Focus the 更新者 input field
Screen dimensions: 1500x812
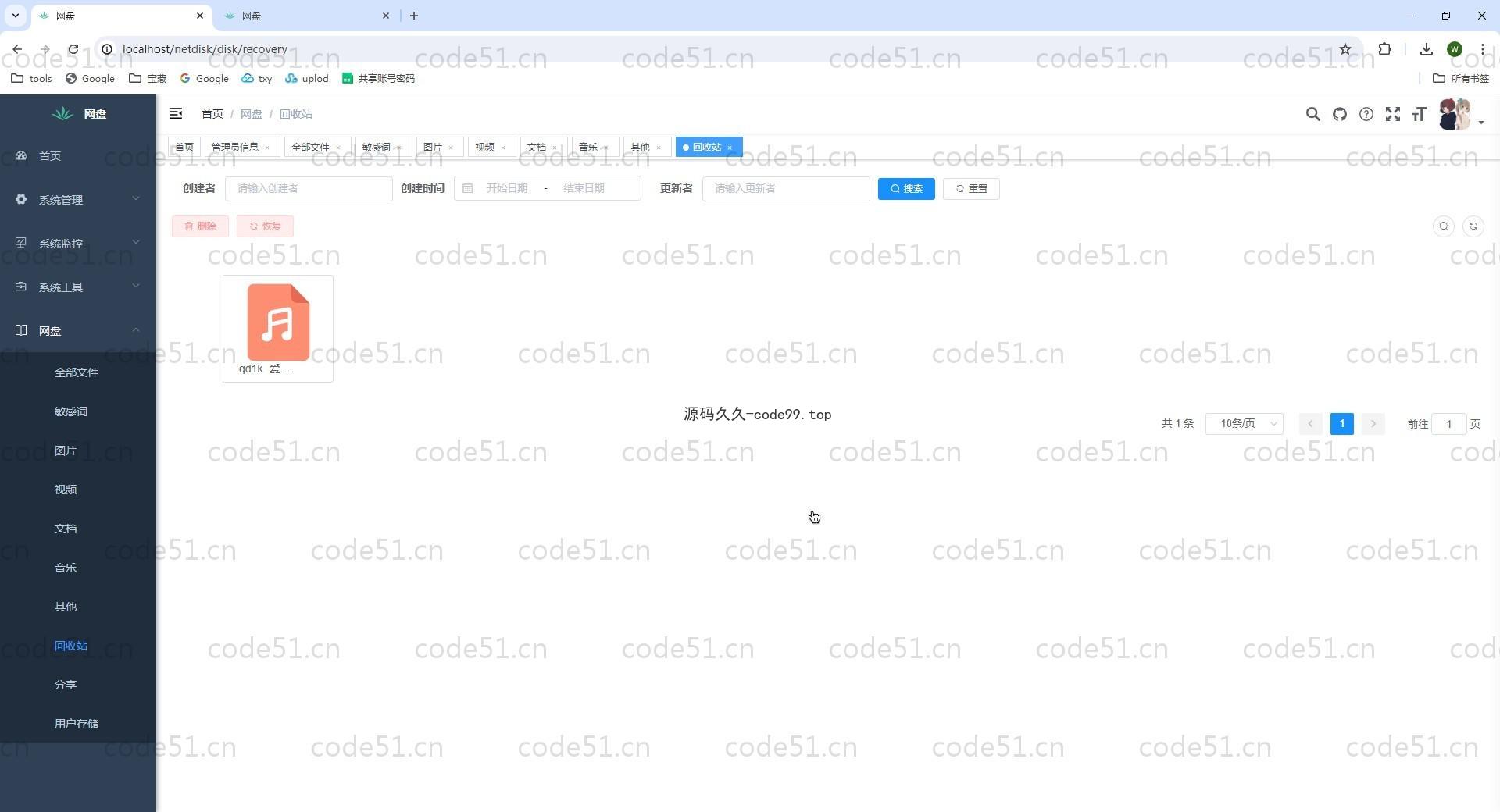coord(786,189)
